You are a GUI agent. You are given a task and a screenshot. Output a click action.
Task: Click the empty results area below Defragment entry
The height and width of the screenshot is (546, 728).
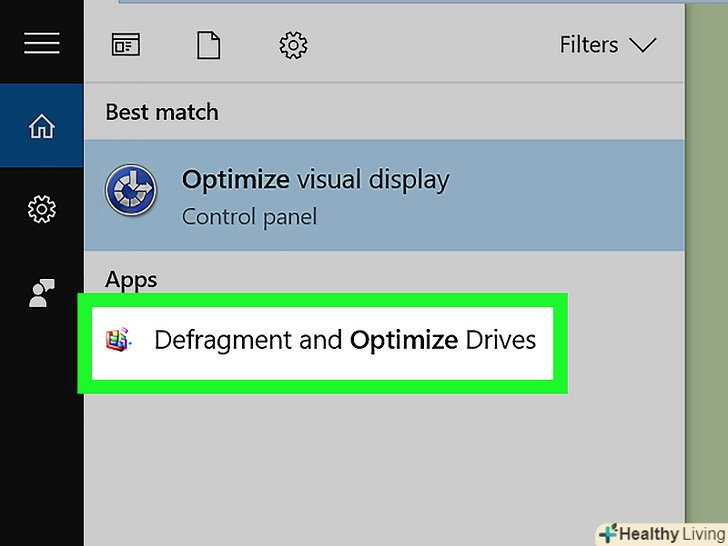point(380,460)
